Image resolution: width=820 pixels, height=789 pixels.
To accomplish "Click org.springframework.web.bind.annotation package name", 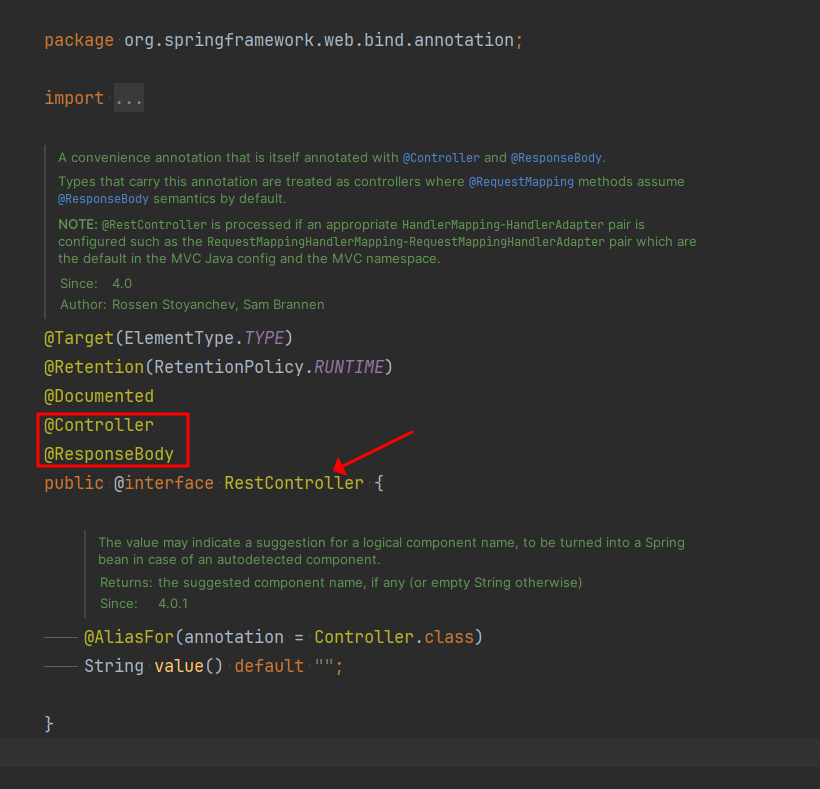I will point(319,40).
